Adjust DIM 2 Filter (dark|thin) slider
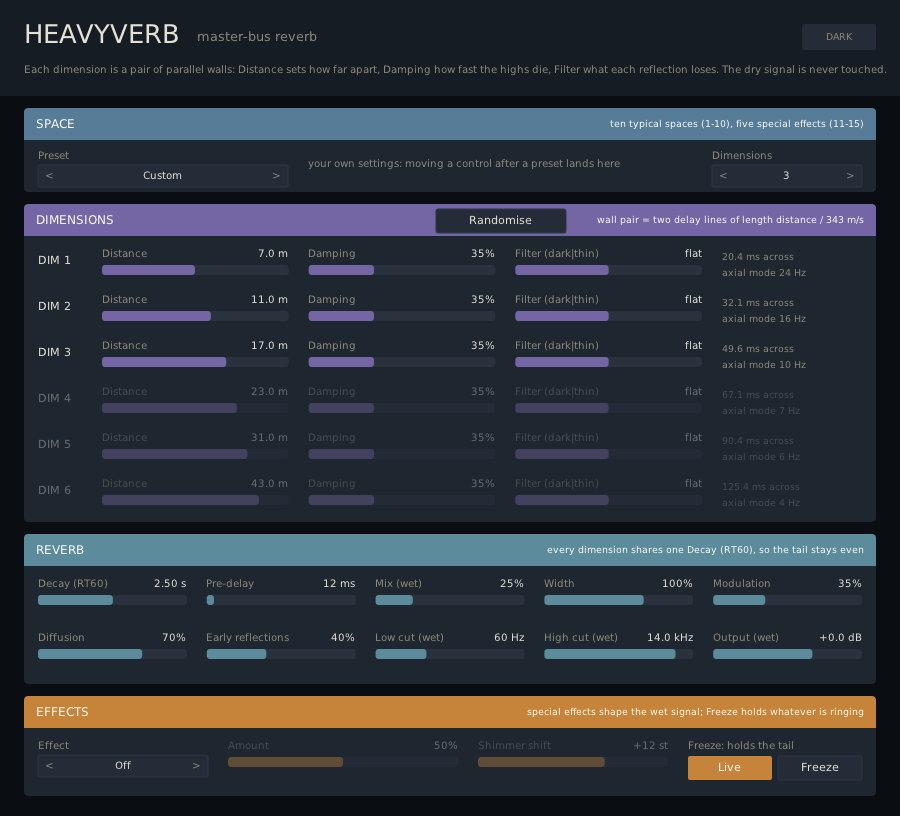The width and height of the screenshot is (900, 816). (x=608, y=316)
